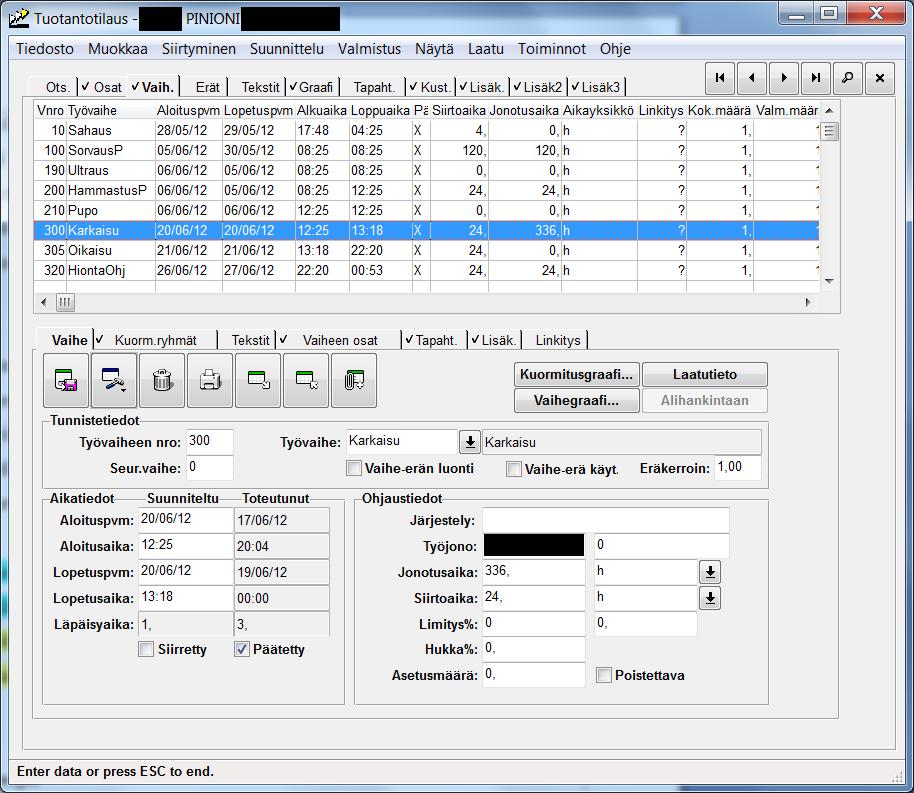Switch to the Erät tab
Screen dimensions: 914x793
point(208,87)
